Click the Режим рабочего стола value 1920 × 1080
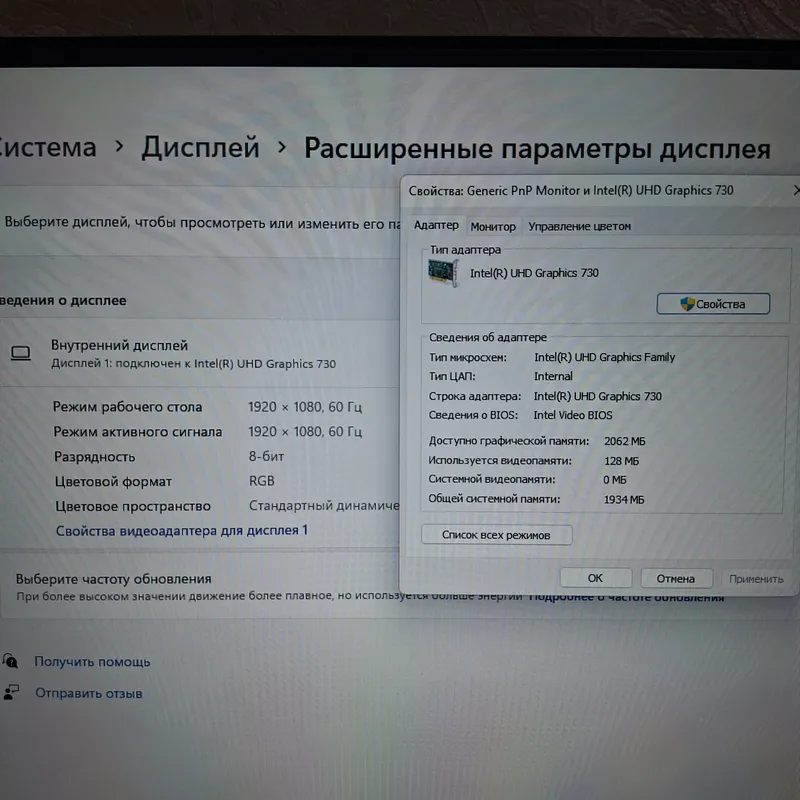The height and width of the screenshot is (800, 800). click(305, 407)
